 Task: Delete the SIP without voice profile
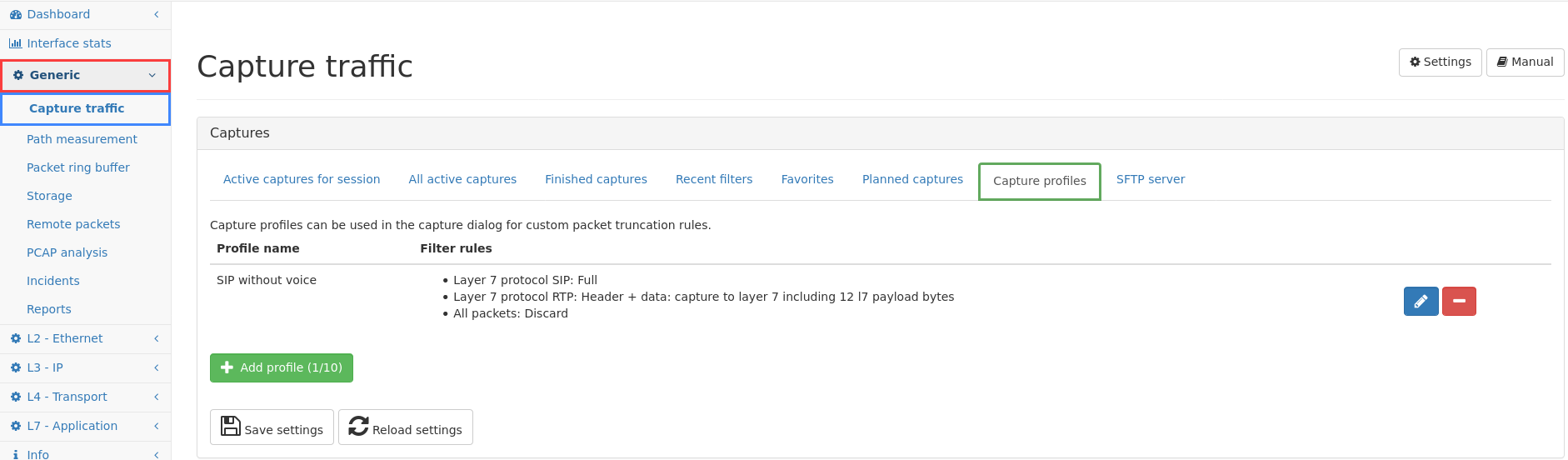coord(1459,301)
